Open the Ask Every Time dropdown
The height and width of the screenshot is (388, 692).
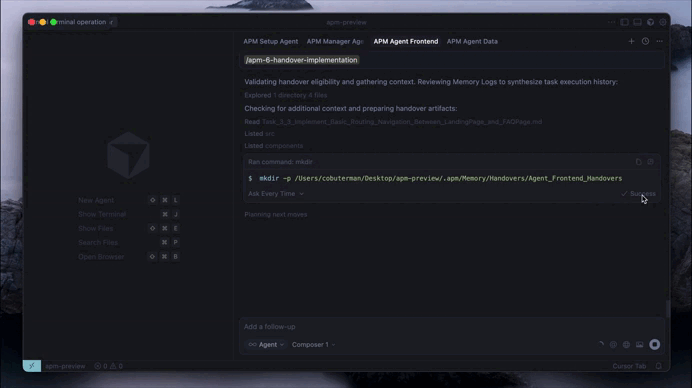click(276, 194)
